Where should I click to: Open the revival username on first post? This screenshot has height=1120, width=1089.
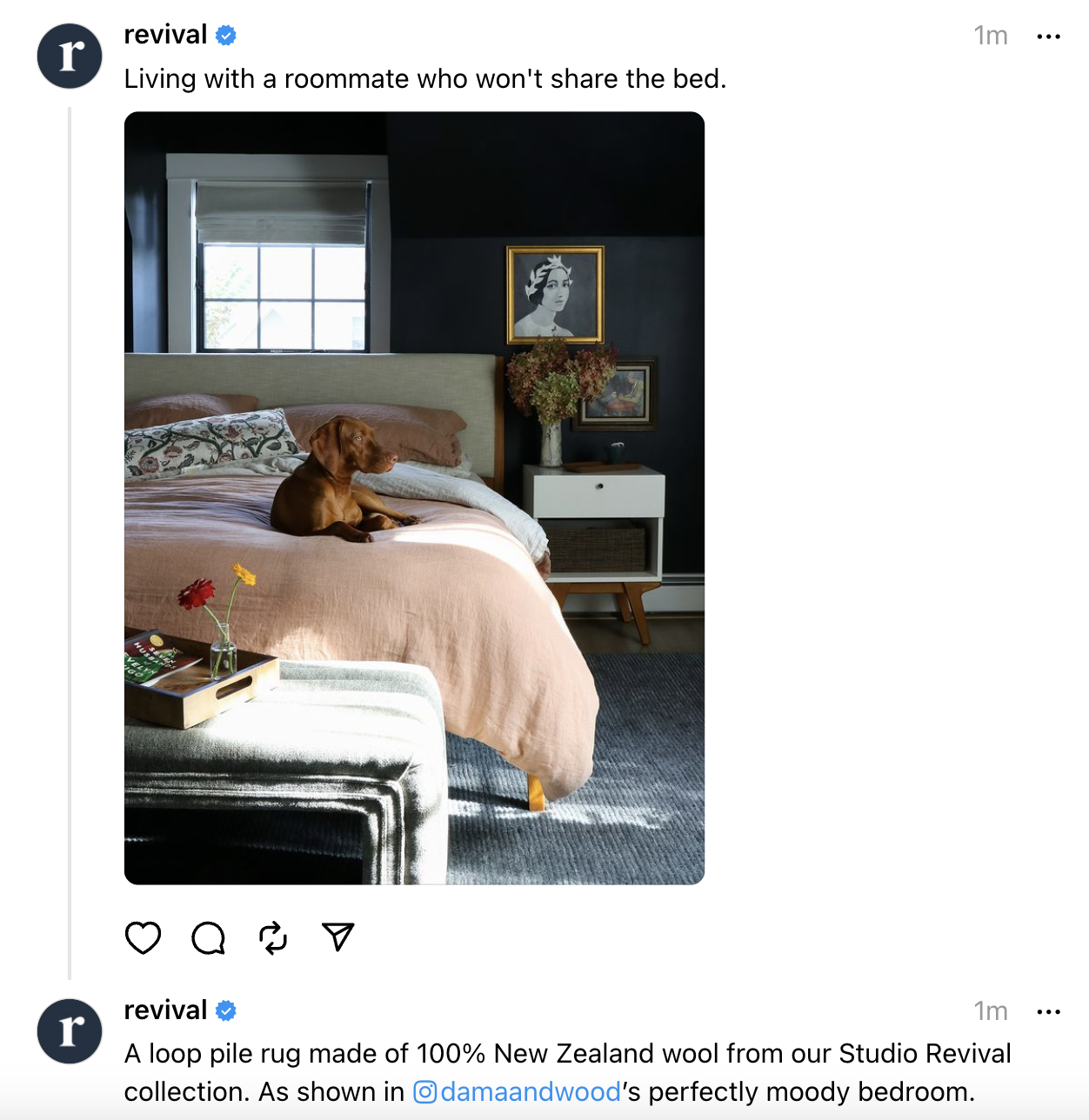click(166, 35)
